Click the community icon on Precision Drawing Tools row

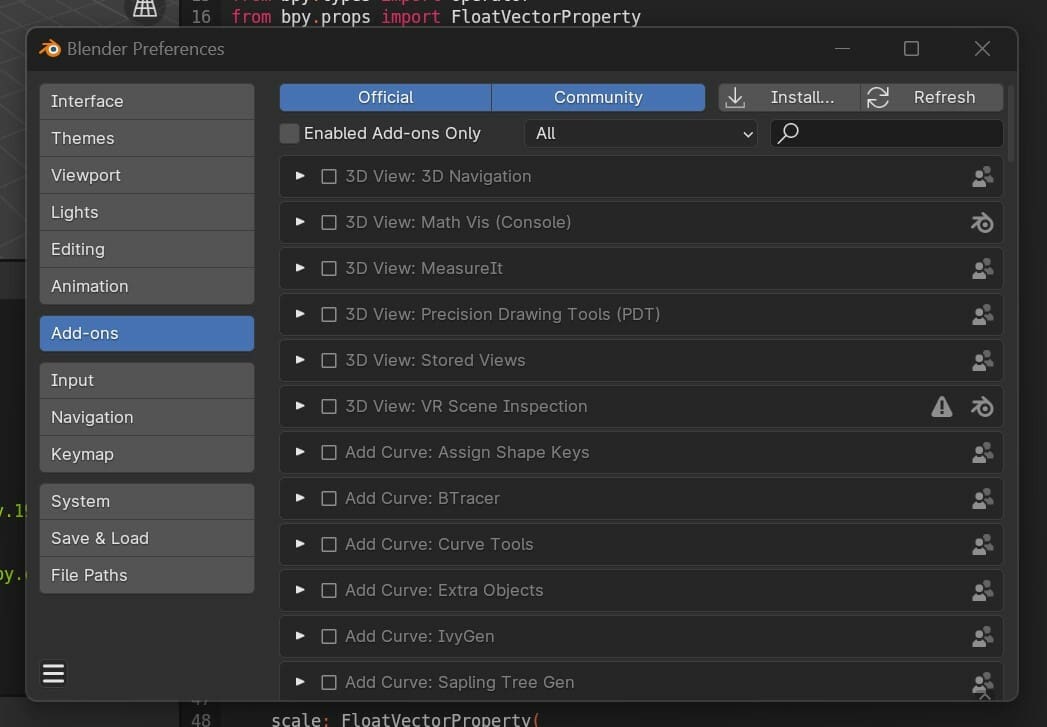(x=982, y=315)
